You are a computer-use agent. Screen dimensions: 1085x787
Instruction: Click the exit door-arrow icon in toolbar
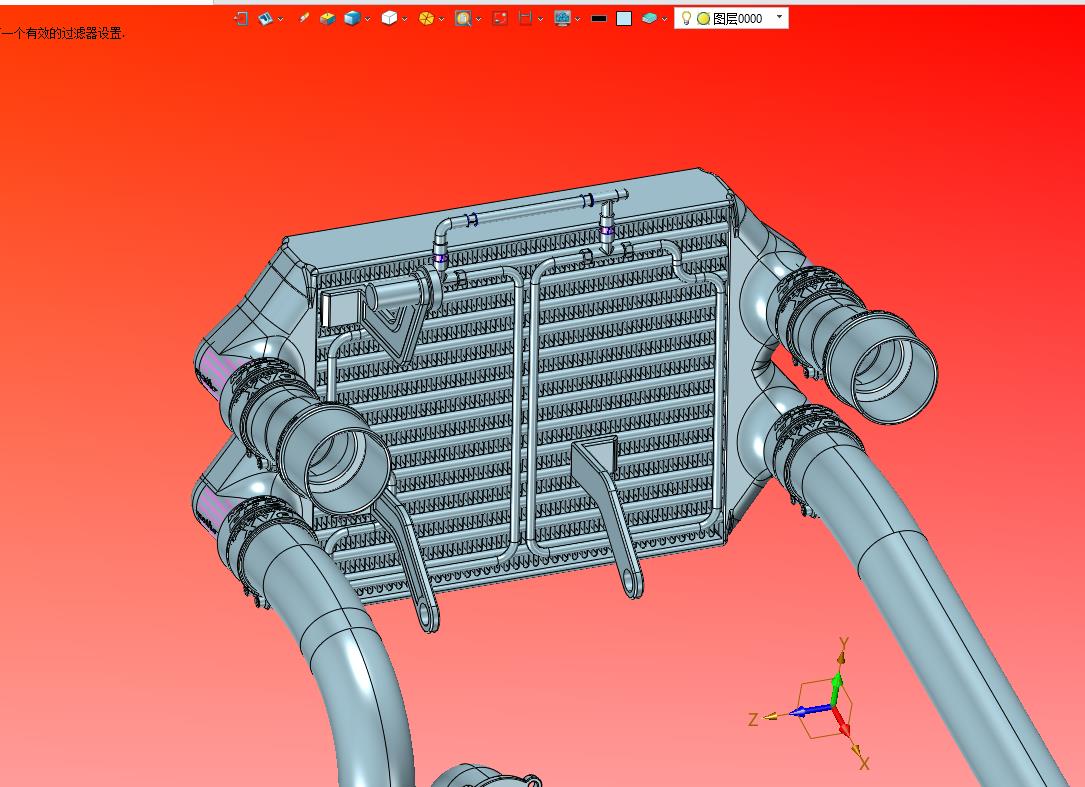click(241, 19)
